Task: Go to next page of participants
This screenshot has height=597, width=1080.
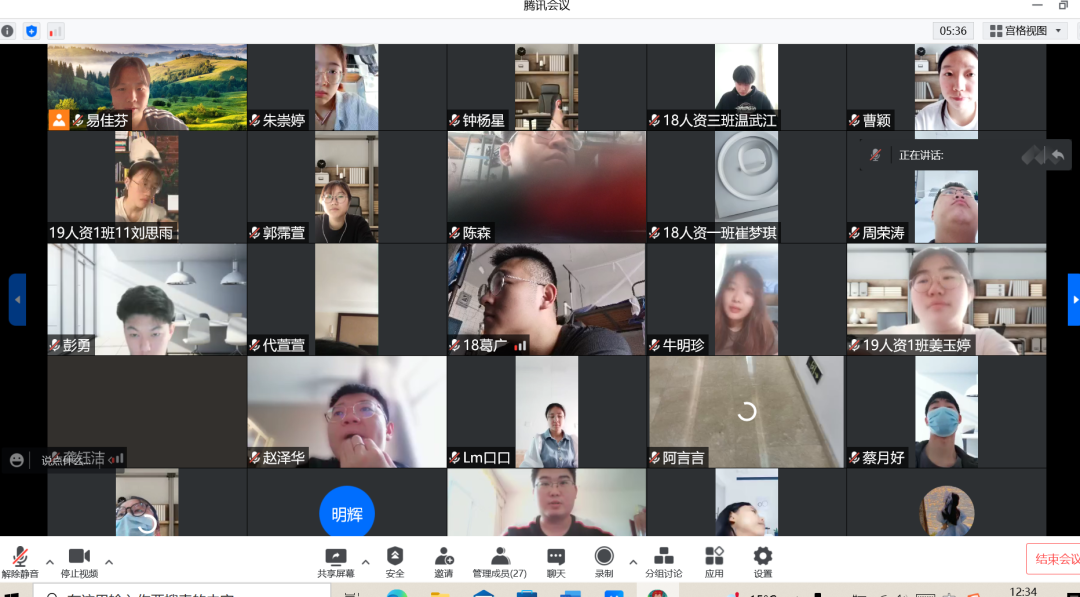Action: (1073, 300)
